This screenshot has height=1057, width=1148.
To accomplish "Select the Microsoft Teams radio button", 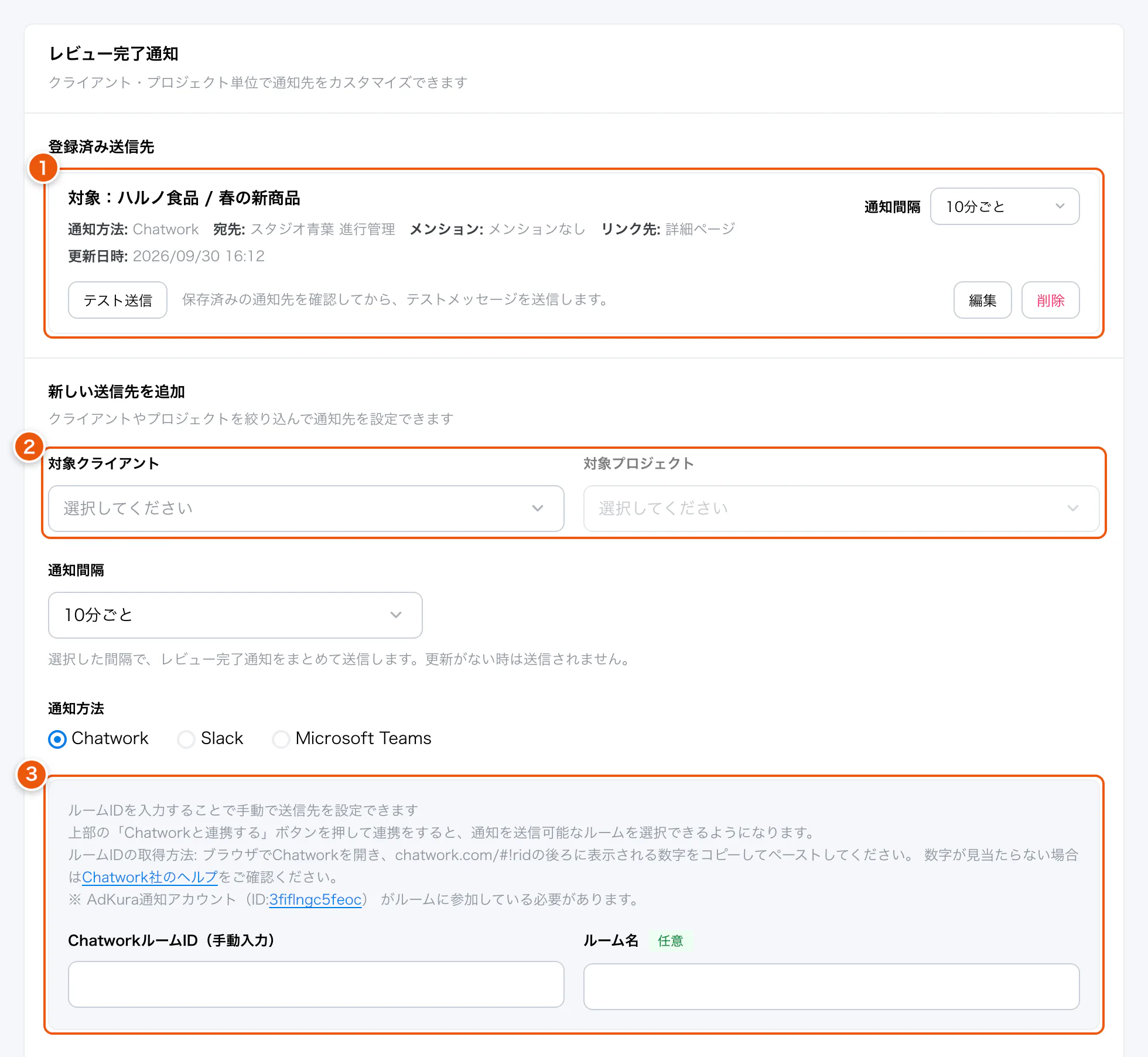I will (x=281, y=739).
